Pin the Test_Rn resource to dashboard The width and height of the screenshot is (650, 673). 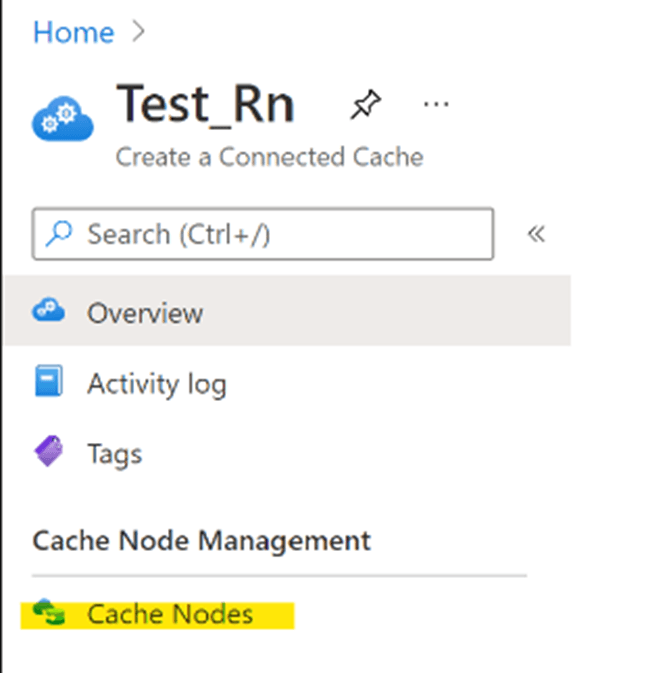click(365, 104)
